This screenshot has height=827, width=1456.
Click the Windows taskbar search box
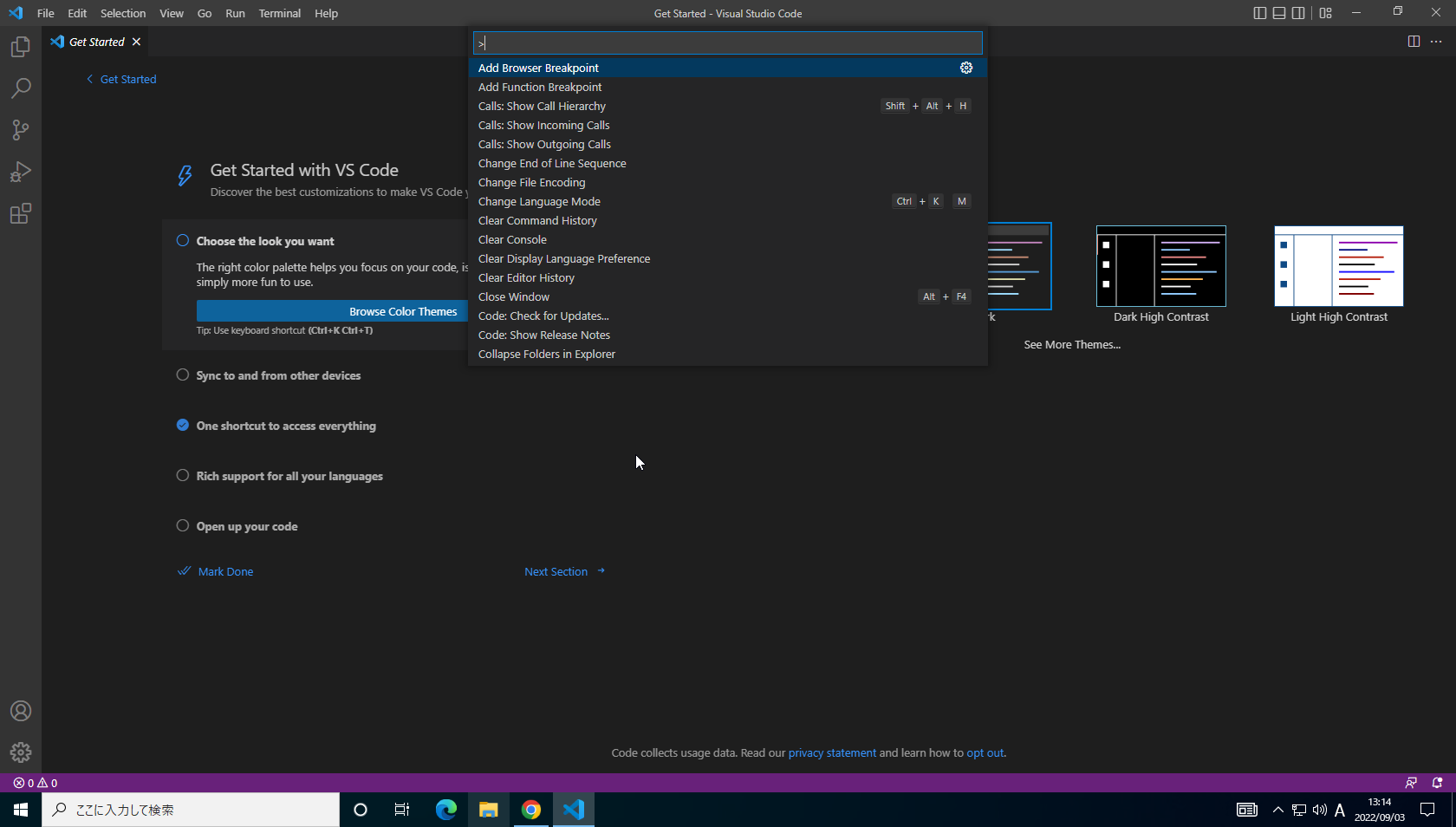point(191,810)
